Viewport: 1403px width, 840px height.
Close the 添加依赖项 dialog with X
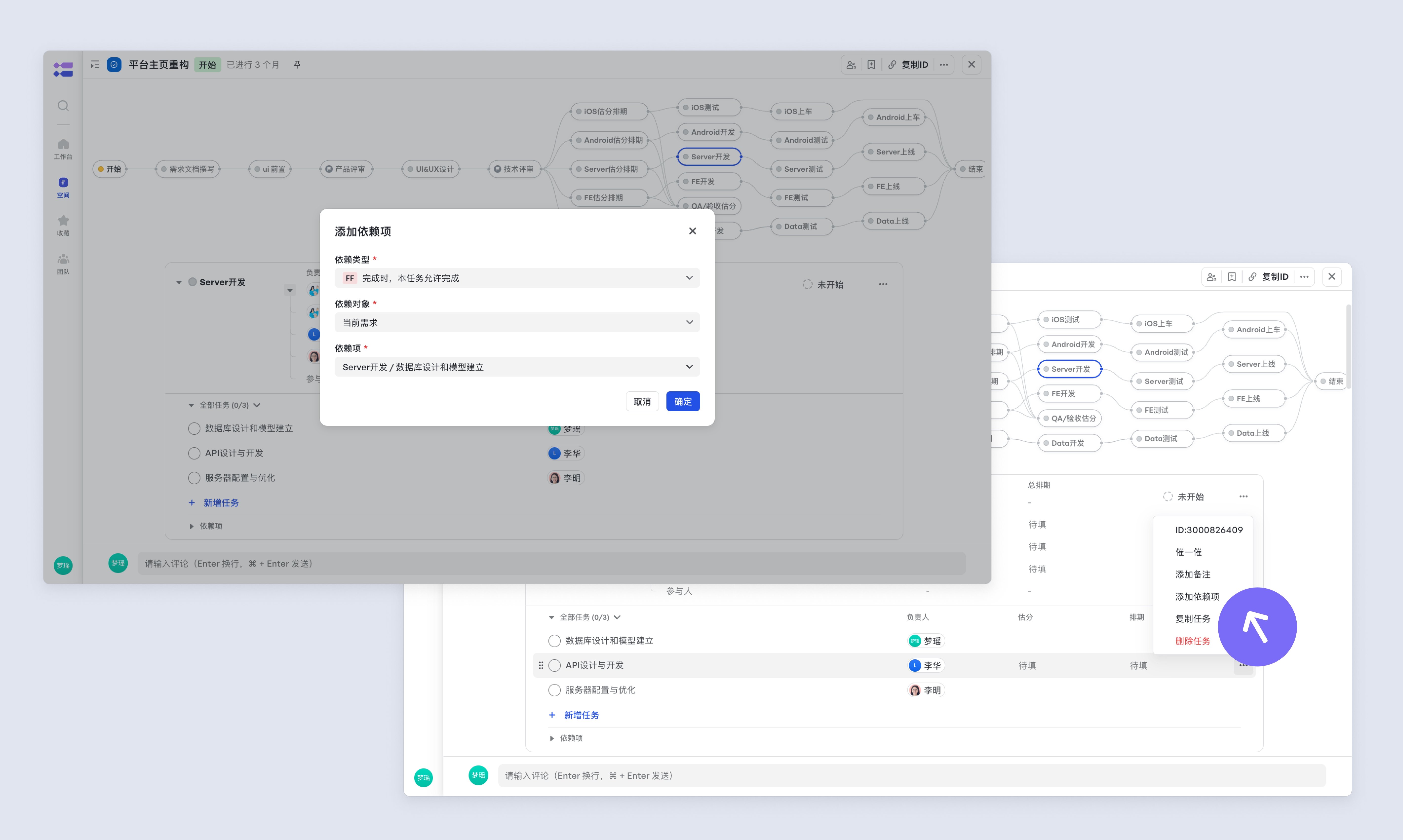tap(692, 231)
